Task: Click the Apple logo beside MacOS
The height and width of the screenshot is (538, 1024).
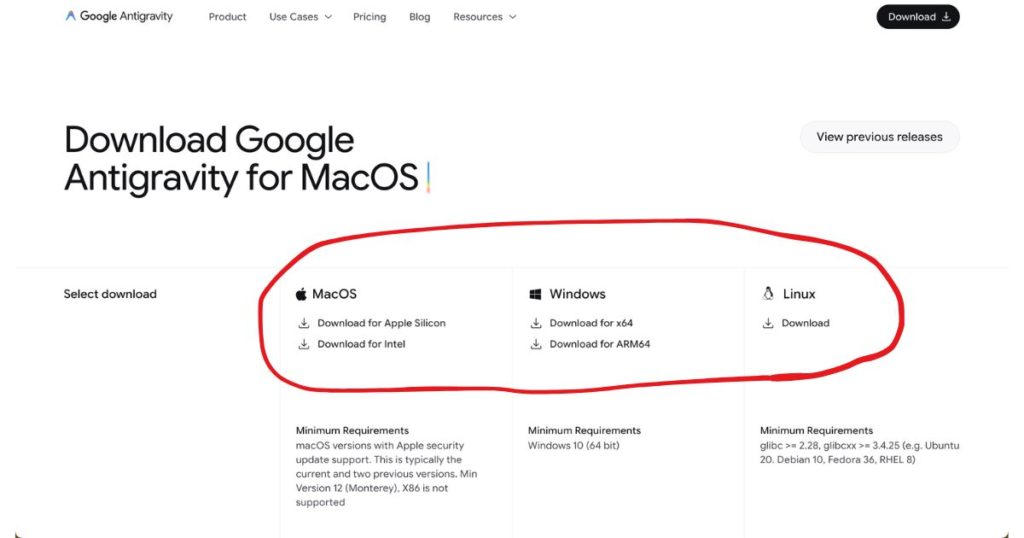Action: tap(300, 294)
